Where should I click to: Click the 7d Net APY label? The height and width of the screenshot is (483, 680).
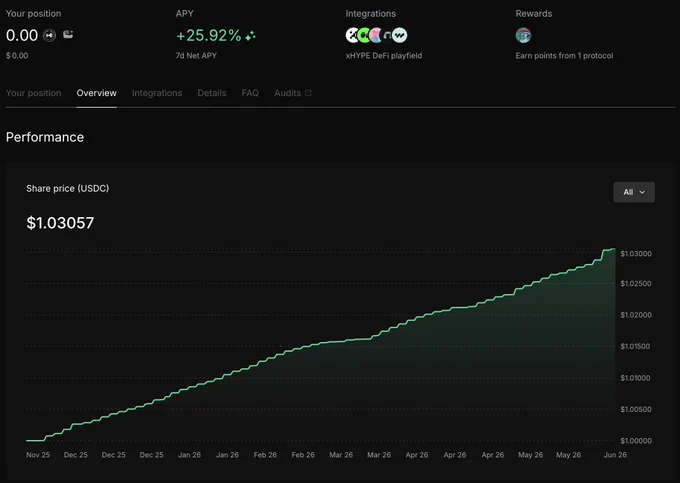click(x=196, y=55)
